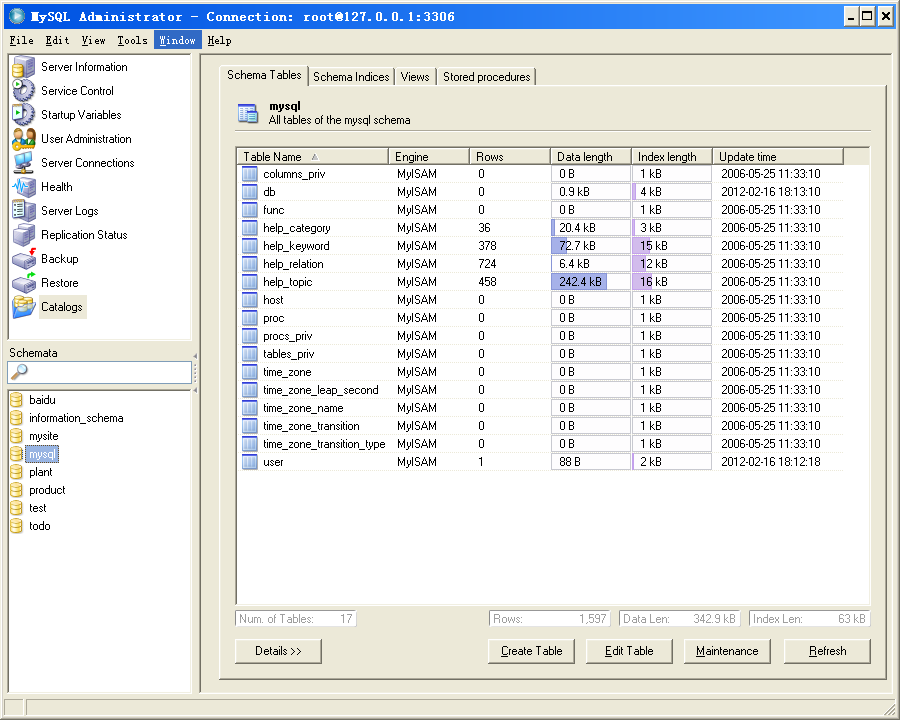The image size is (900, 720).
Task: Sort by the Index length column header
Action: [x=672, y=157]
